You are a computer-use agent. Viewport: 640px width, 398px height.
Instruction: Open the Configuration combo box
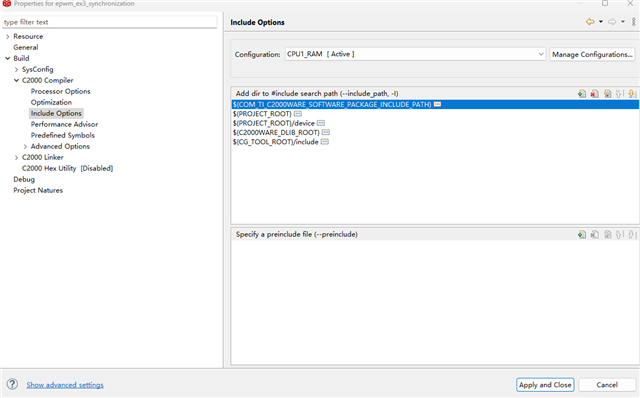point(415,54)
